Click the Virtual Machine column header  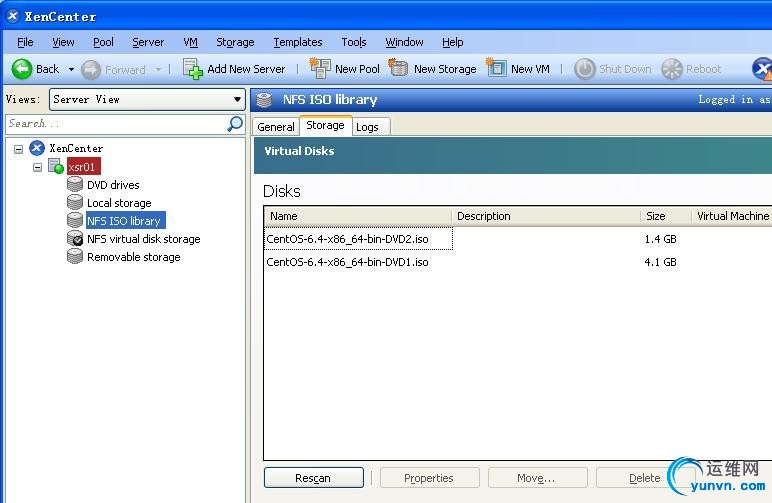[732, 216]
